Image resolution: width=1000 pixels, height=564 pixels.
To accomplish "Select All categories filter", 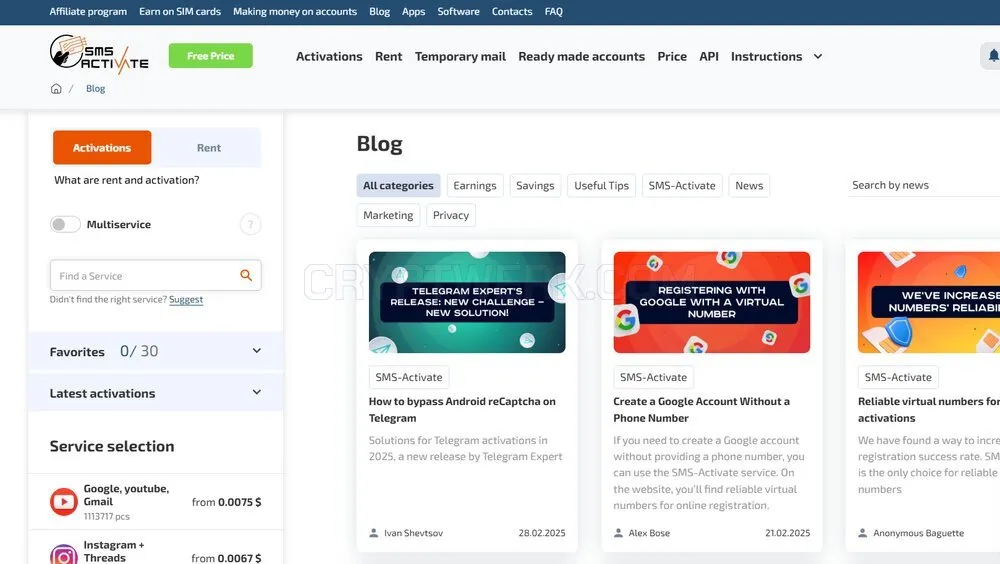I will [398, 186].
